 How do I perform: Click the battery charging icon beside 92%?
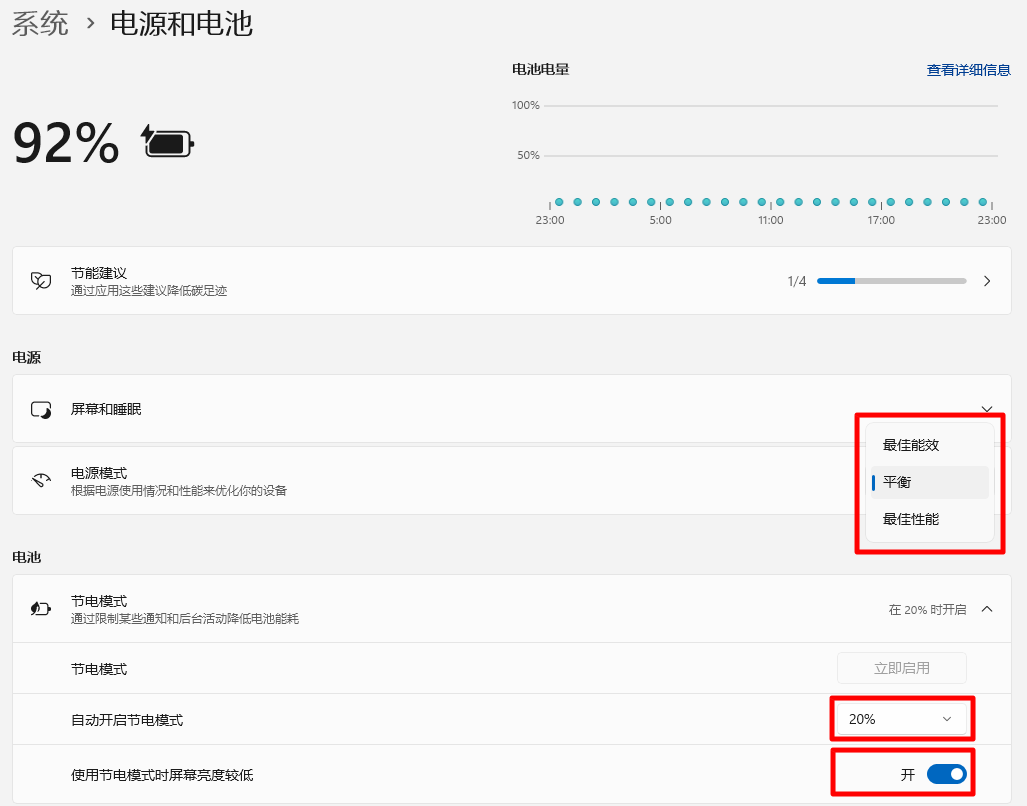coord(168,141)
